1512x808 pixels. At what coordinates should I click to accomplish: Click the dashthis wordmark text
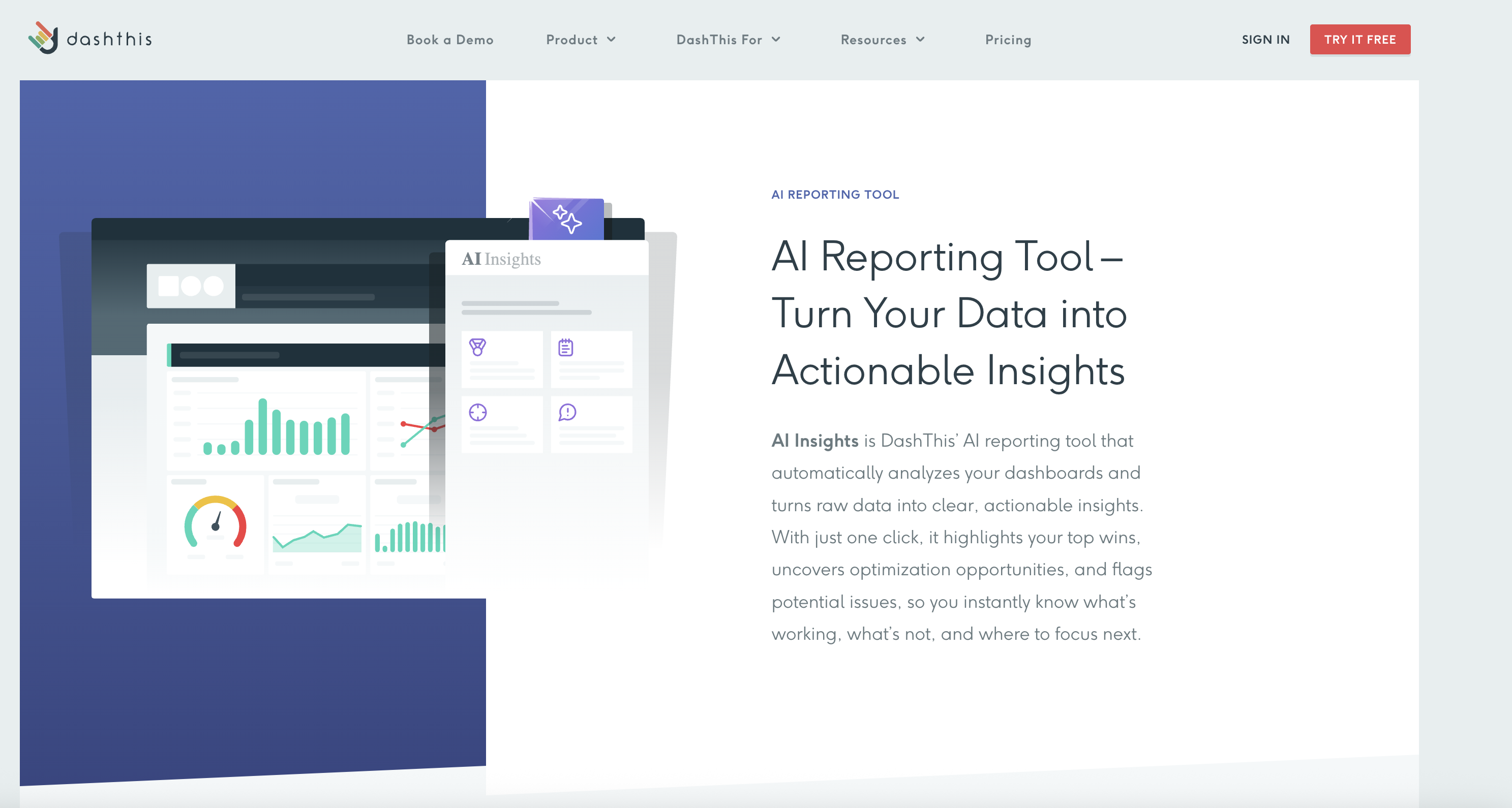pyautogui.click(x=109, y=39)
